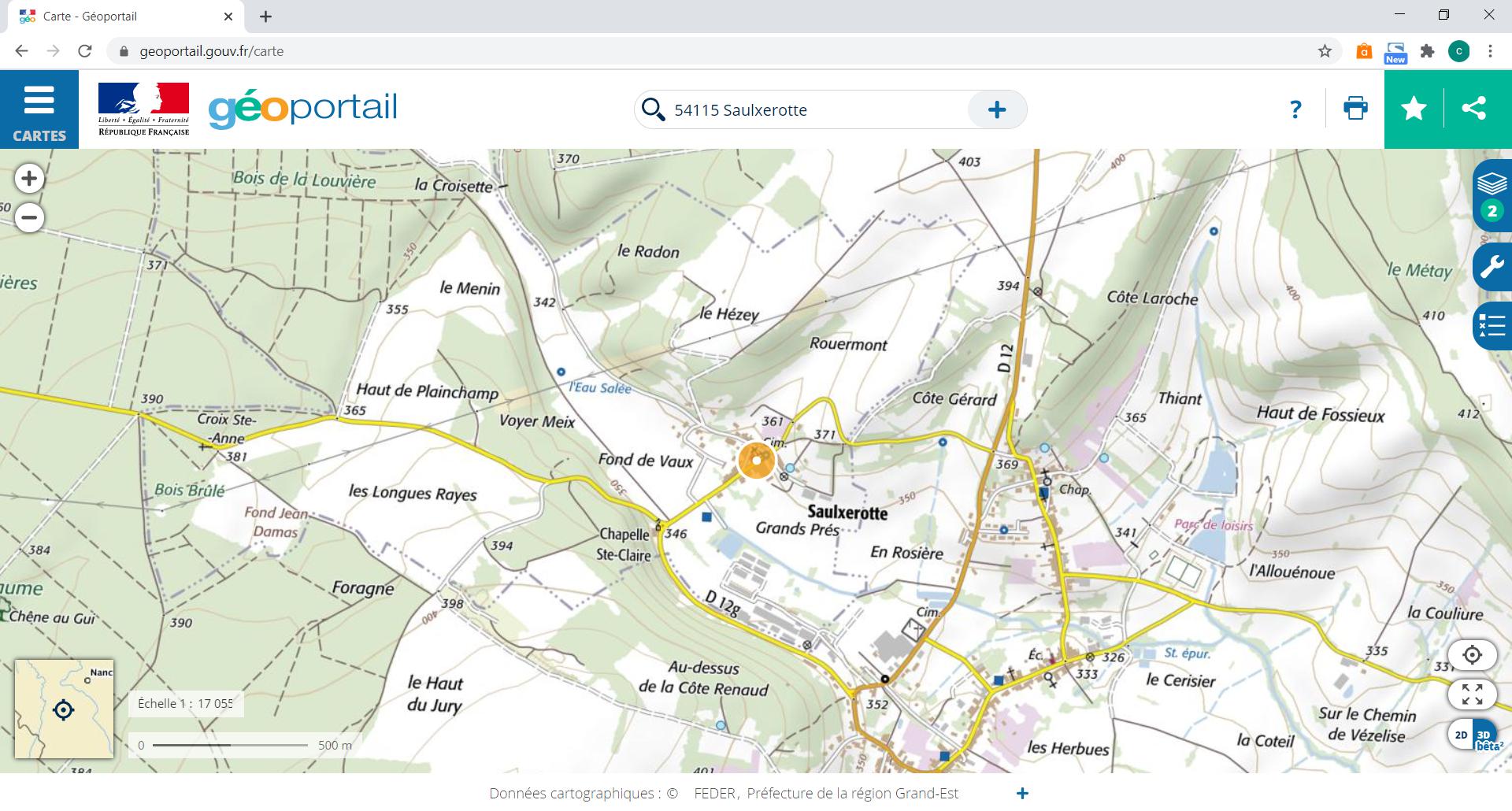Click the Préfecture de la région Grand-Est attribution

click(x=852, y=794)
